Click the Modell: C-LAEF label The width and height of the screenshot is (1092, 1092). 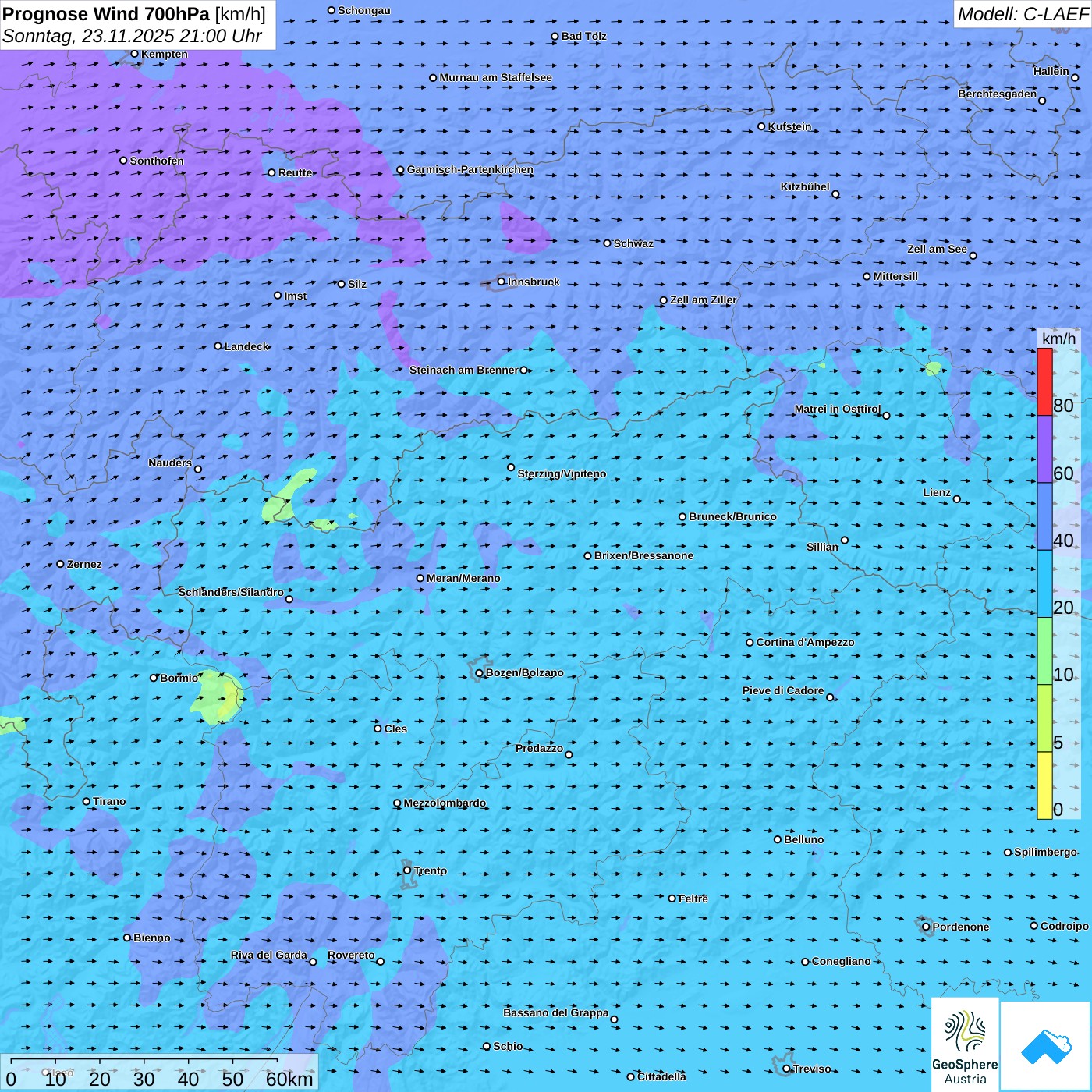coord(1023,14)
